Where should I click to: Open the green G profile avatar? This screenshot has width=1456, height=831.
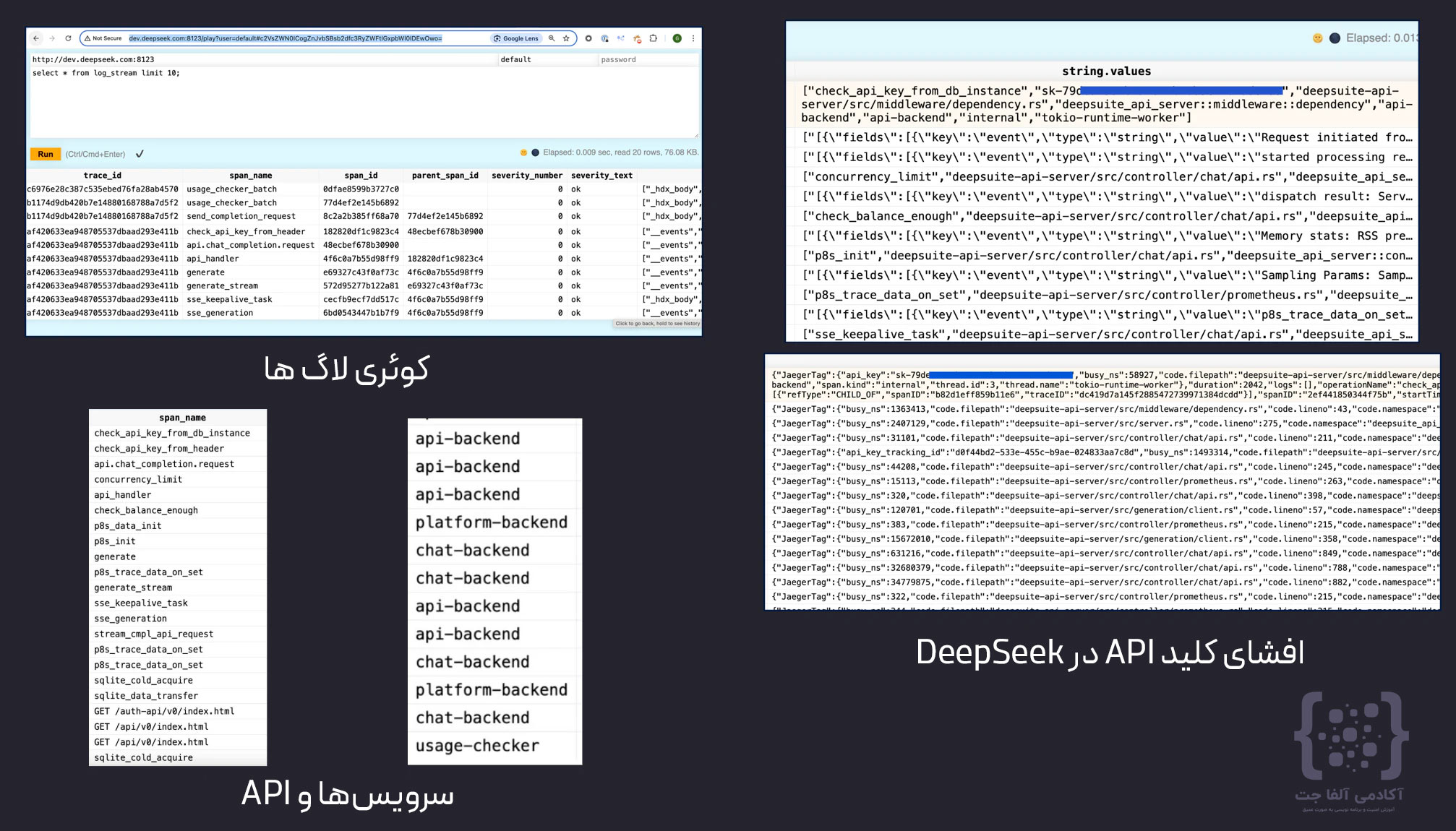(677, 38)
